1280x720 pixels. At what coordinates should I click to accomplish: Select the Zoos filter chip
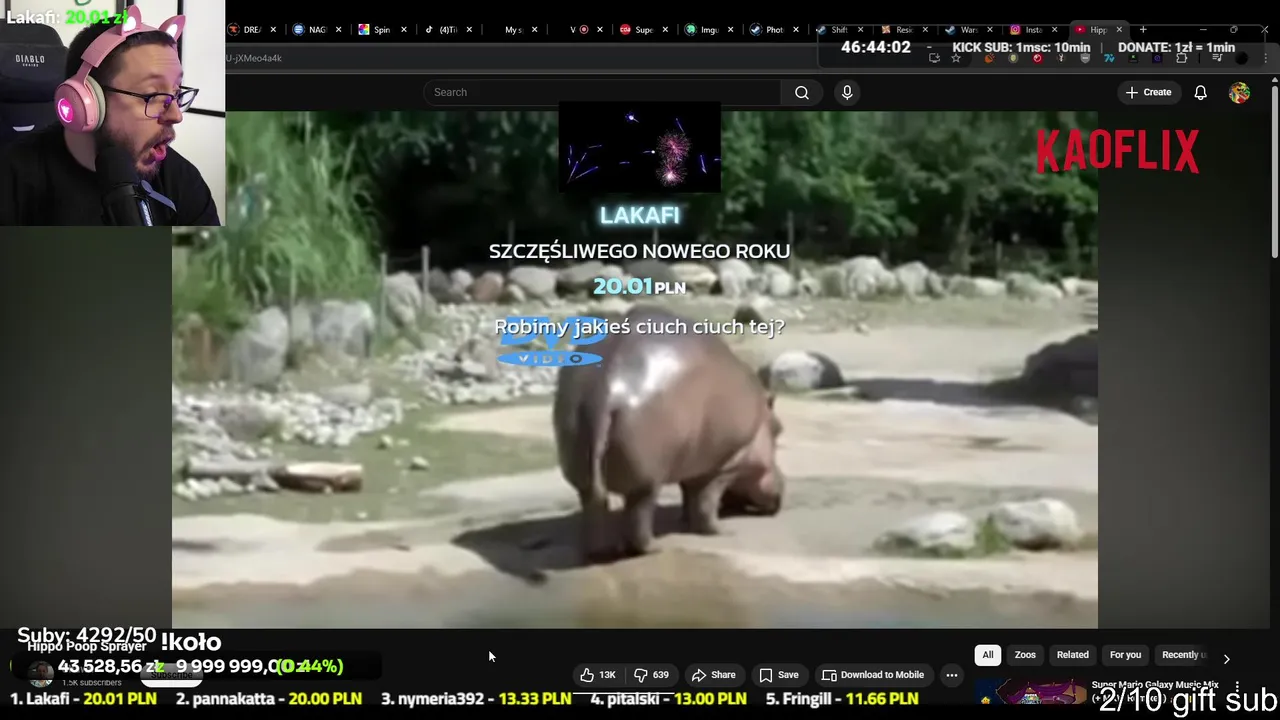click(1025, 655)
